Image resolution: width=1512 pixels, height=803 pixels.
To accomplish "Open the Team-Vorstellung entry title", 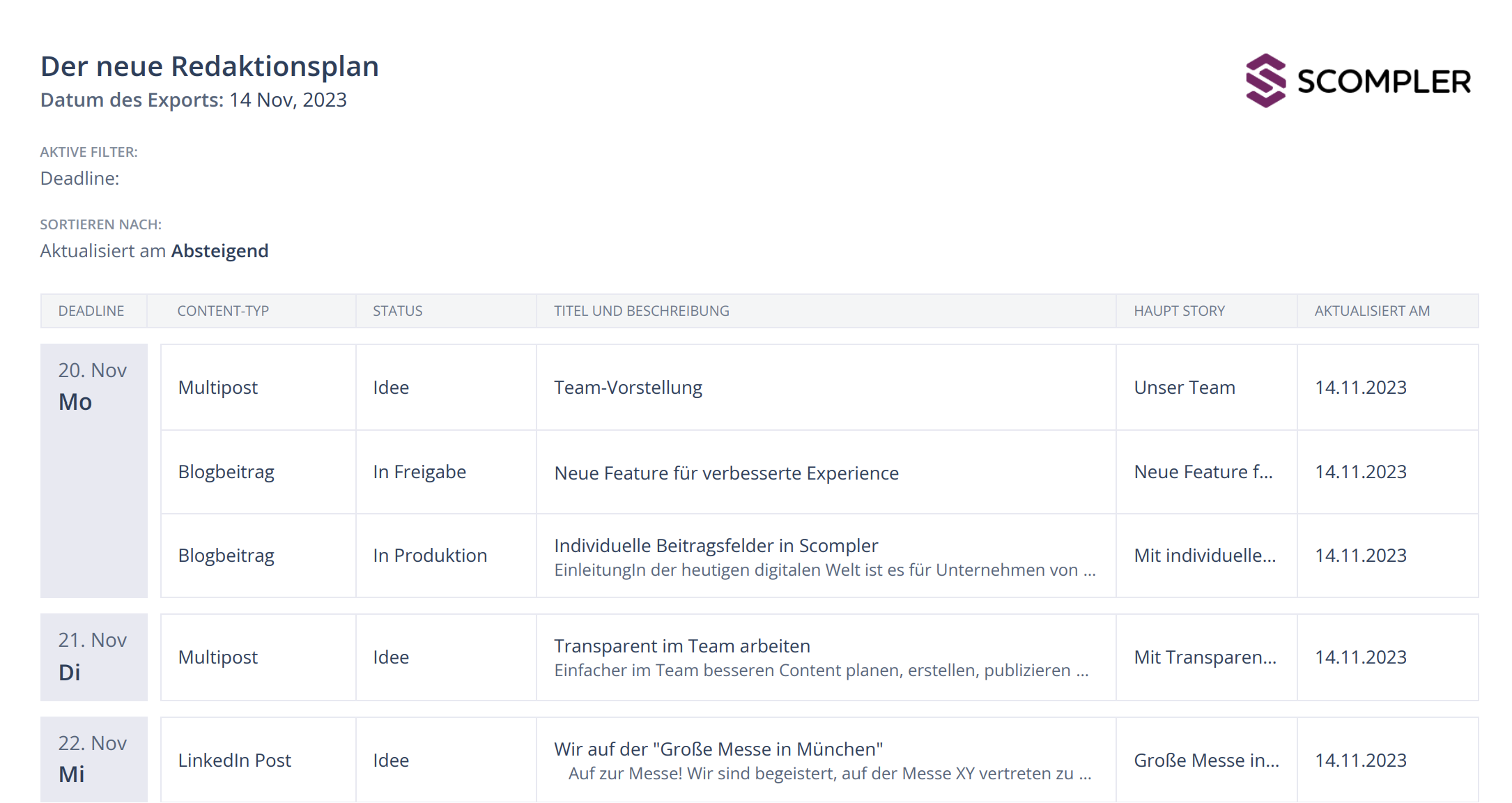I will (628, 388).
